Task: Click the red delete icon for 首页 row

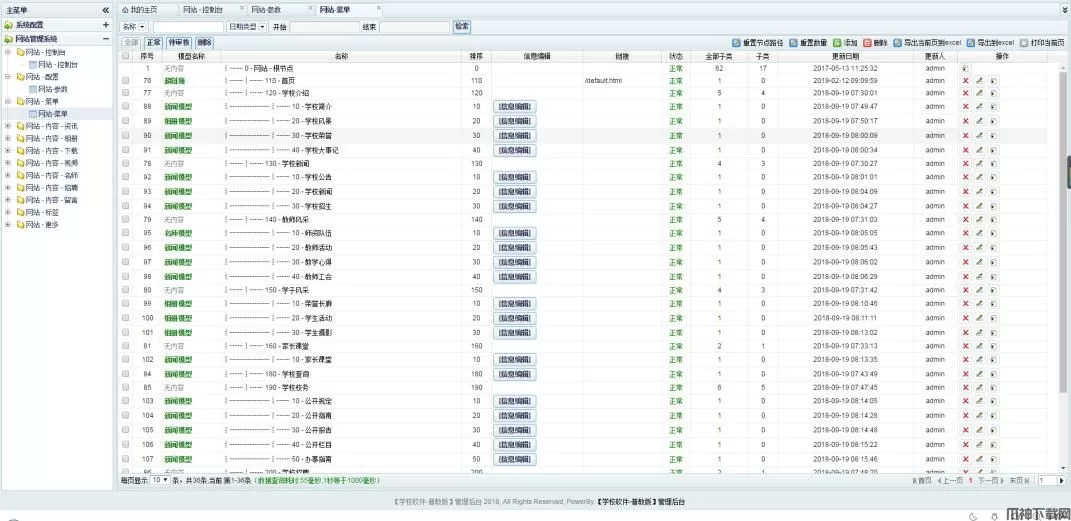Action: click(965, 80)
